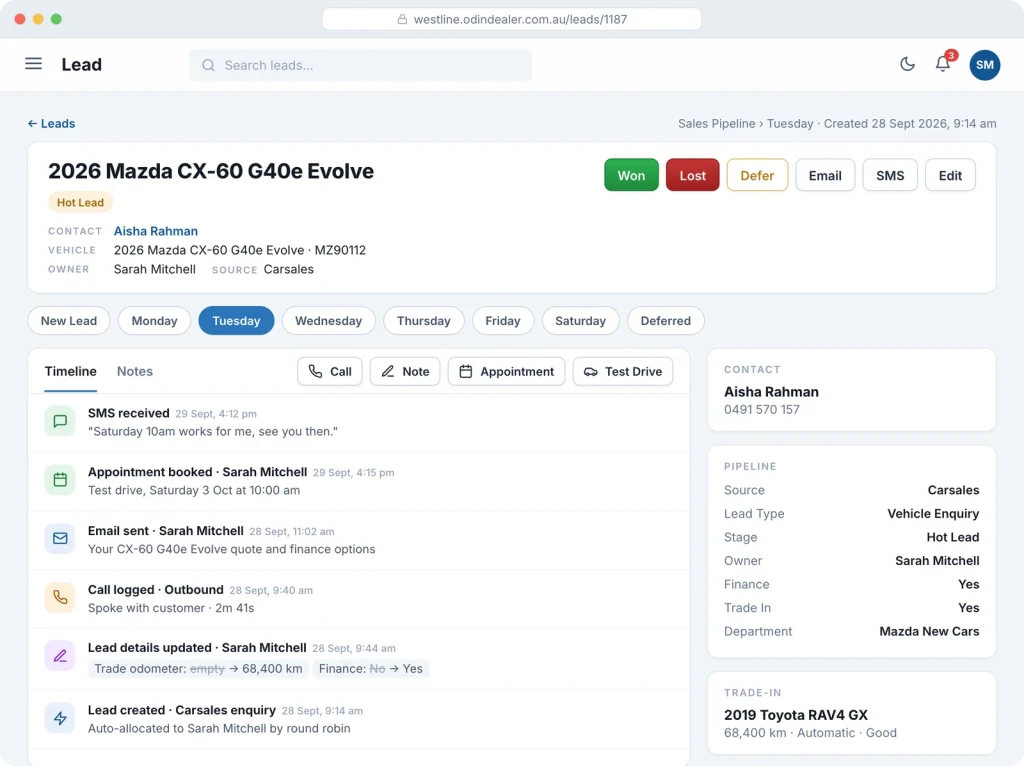Defer this lead

click(757, 175)
